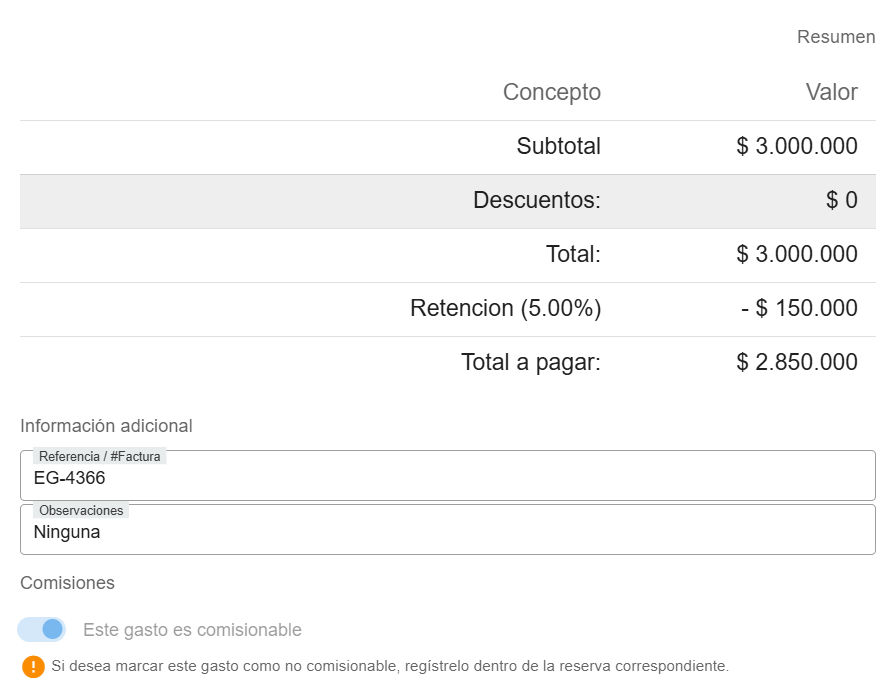The width and height of the screenshot is (896, 687).
Task: Click the Descuentos value $ 0
Action: tap(841, 200)
